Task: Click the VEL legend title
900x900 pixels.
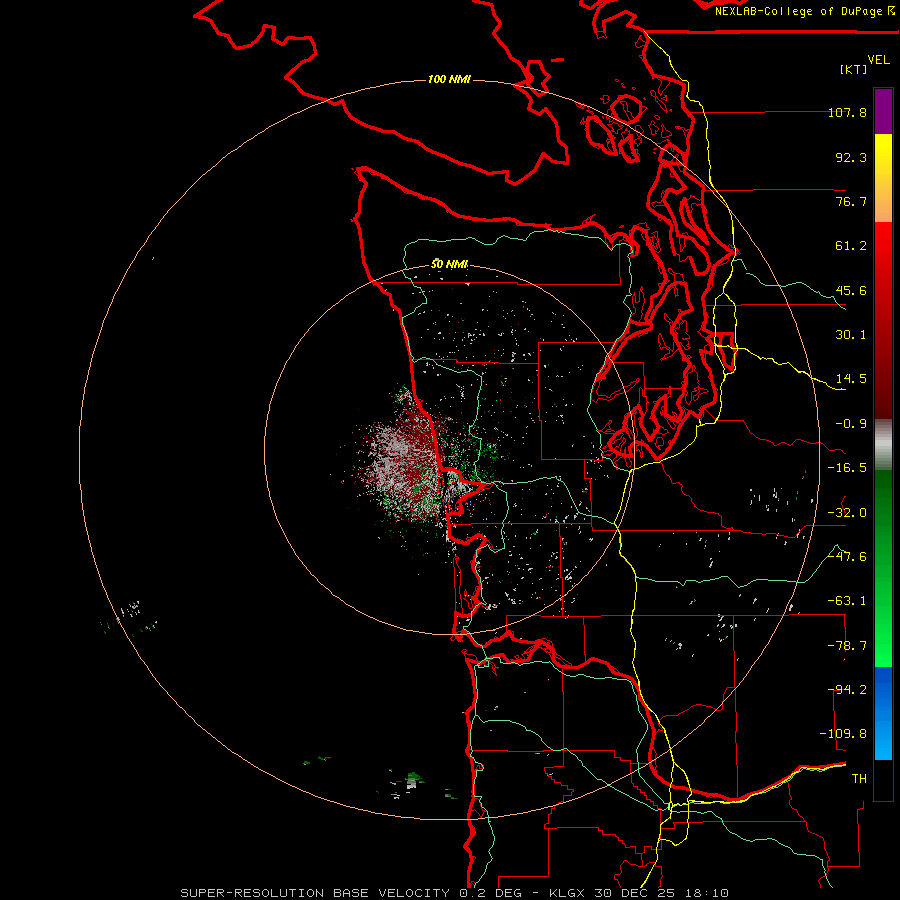Action: [878, 60]
